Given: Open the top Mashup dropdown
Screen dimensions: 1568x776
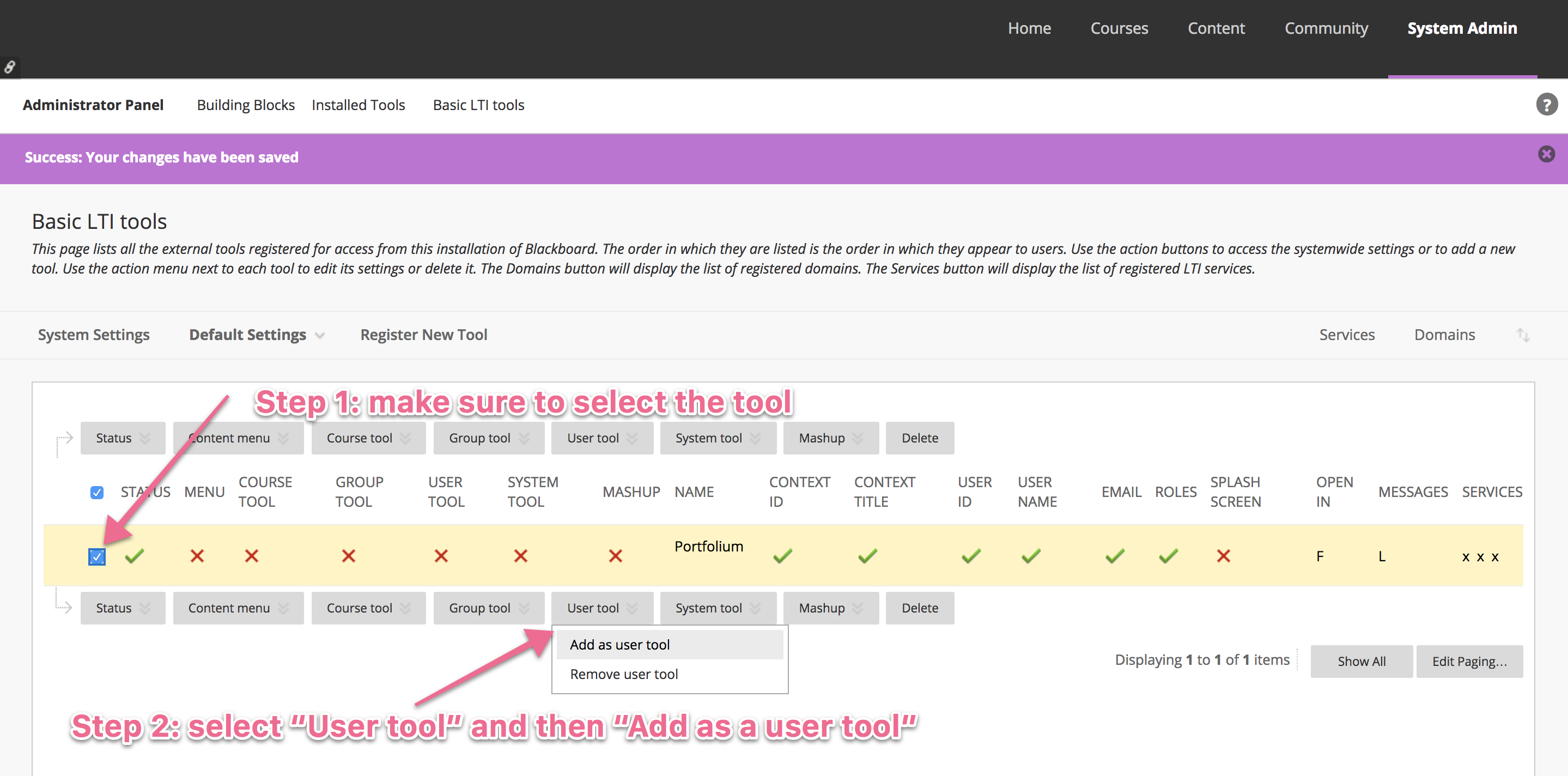Looking at the screenshot, I should (830, 438).
